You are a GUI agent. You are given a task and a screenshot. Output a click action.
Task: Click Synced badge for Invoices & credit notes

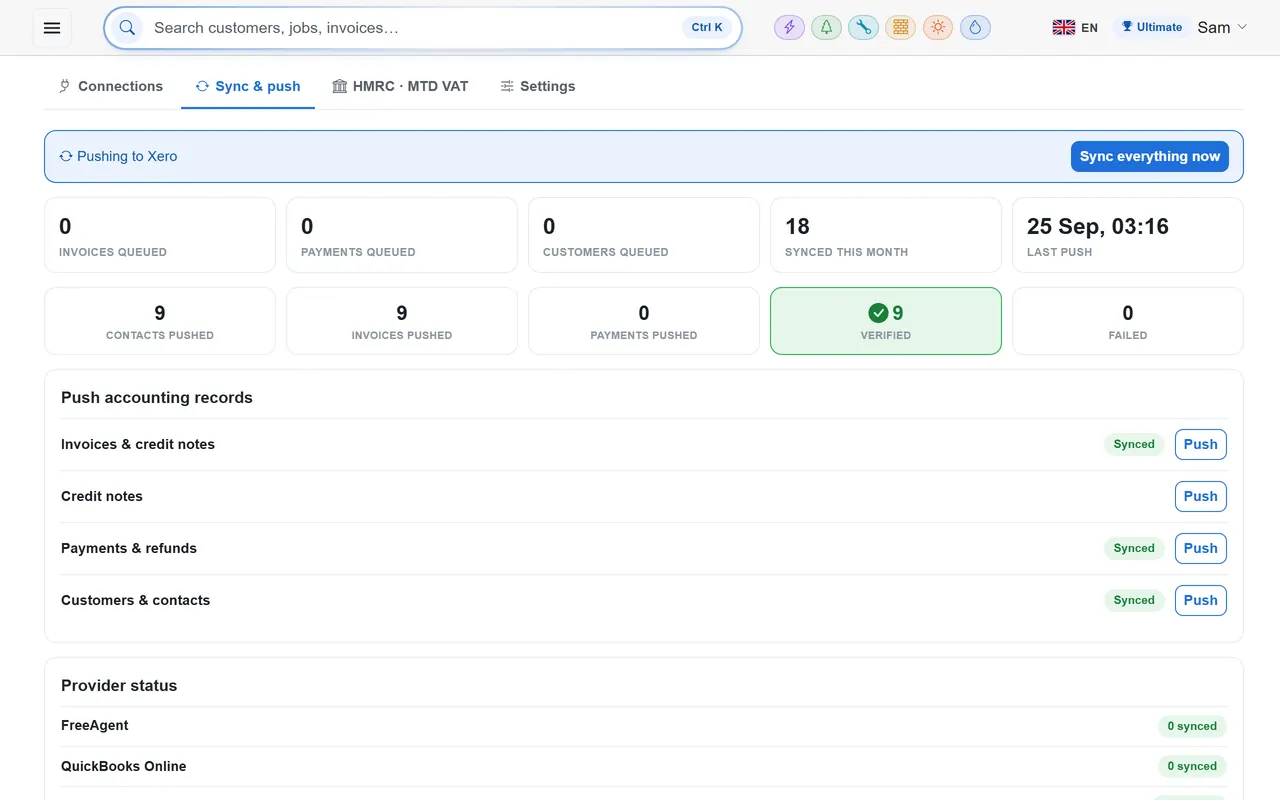(1134, 444)
